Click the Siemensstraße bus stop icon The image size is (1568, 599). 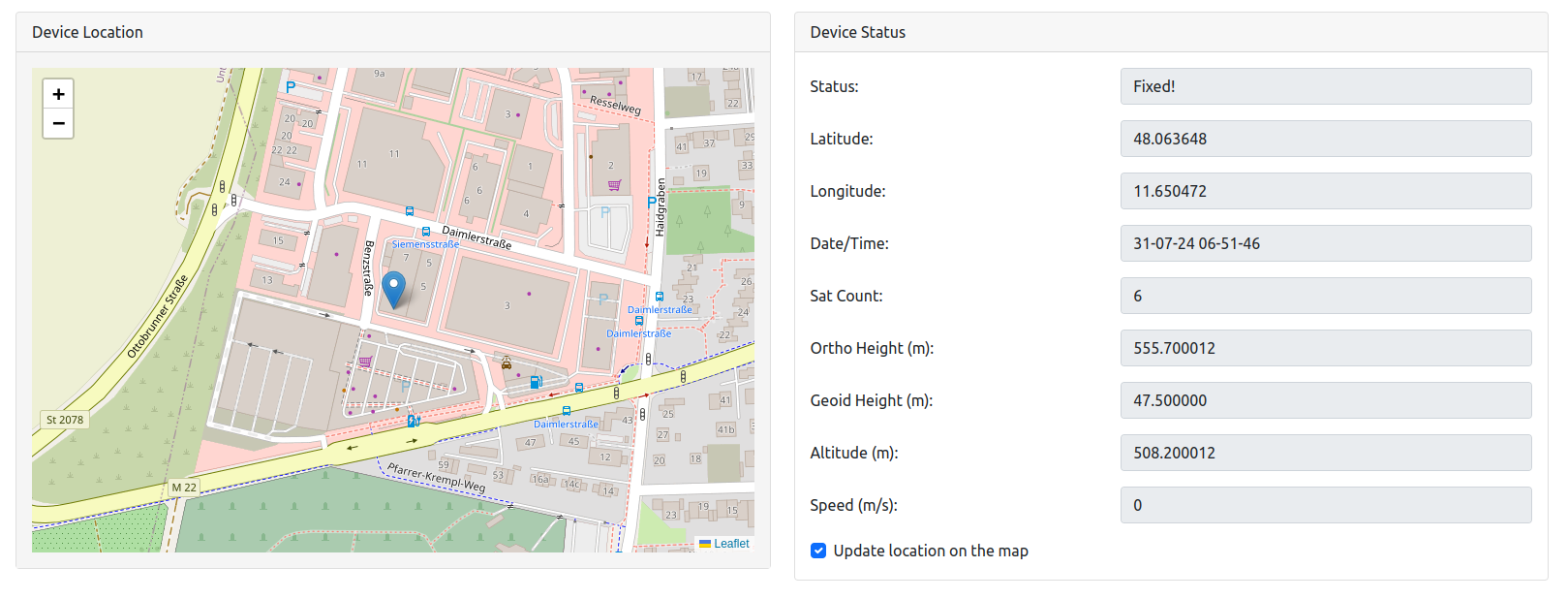pyautogui.click(x=425, y=232)
